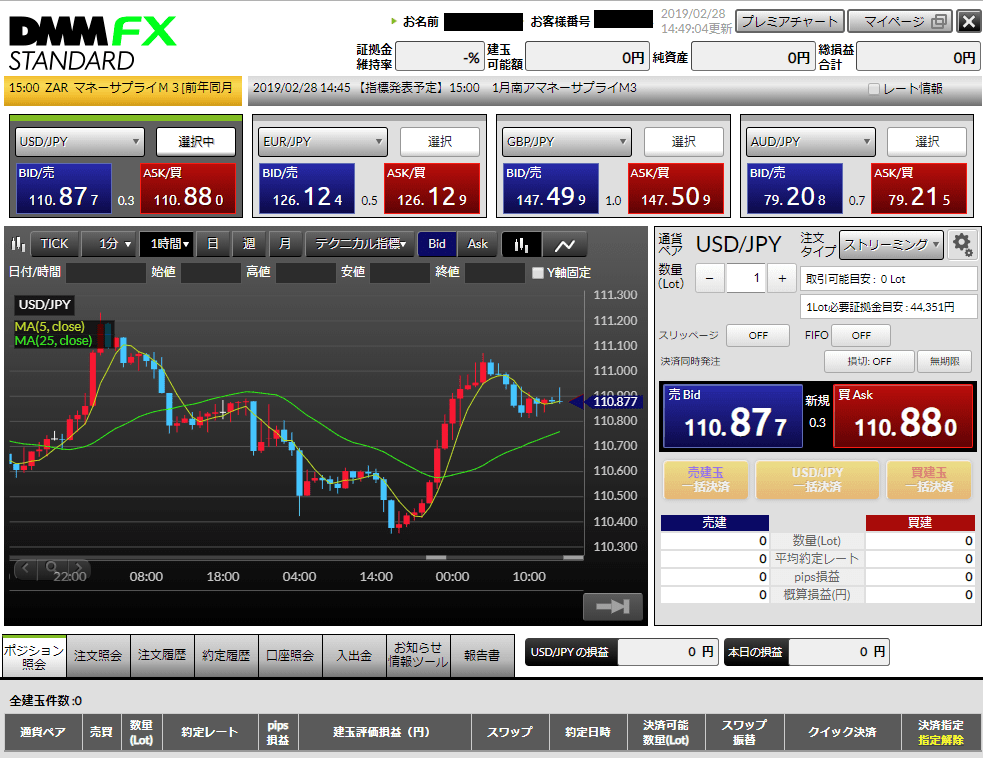Viewport: 983px width, 758px height.
Task: Click the プレミアチャート button
Action: [789, 22]
